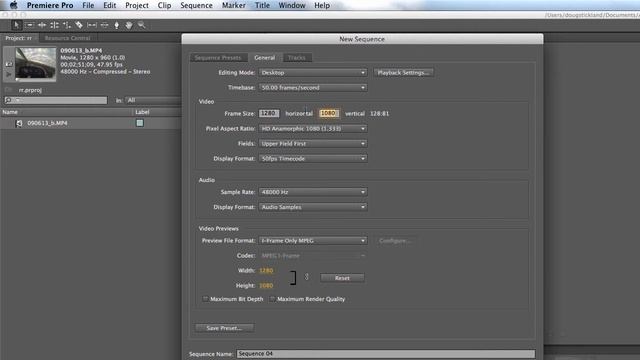Click the play icon beside clip thumbnail
The height and width of the screenshot is (360, 640).
click(x=9, y=74)
